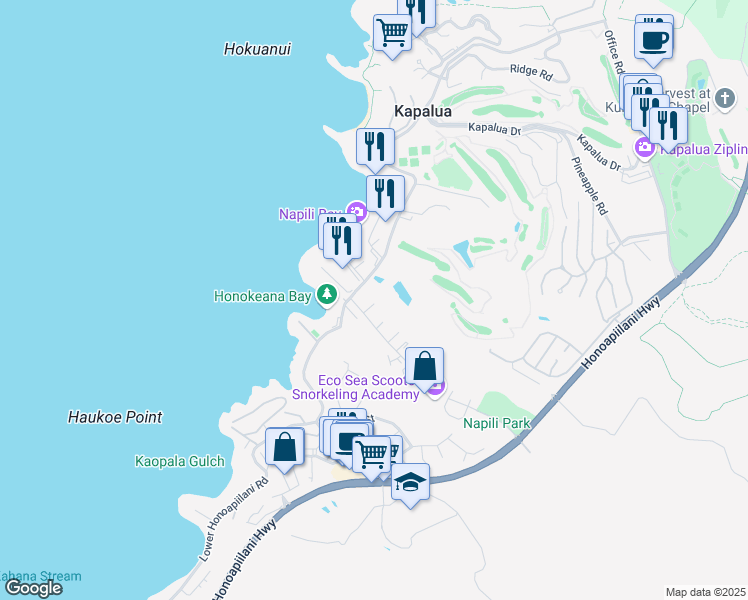
Task: Click the Hokuanui label
Action: click(257, 48)
